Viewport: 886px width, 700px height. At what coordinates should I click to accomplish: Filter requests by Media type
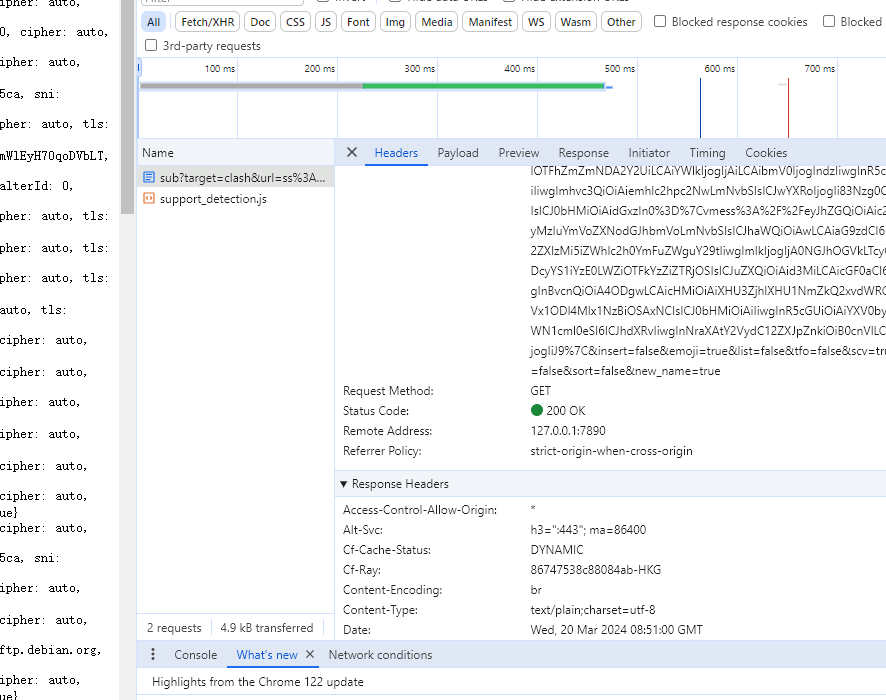pyautogui.click(x=436, y=22)
